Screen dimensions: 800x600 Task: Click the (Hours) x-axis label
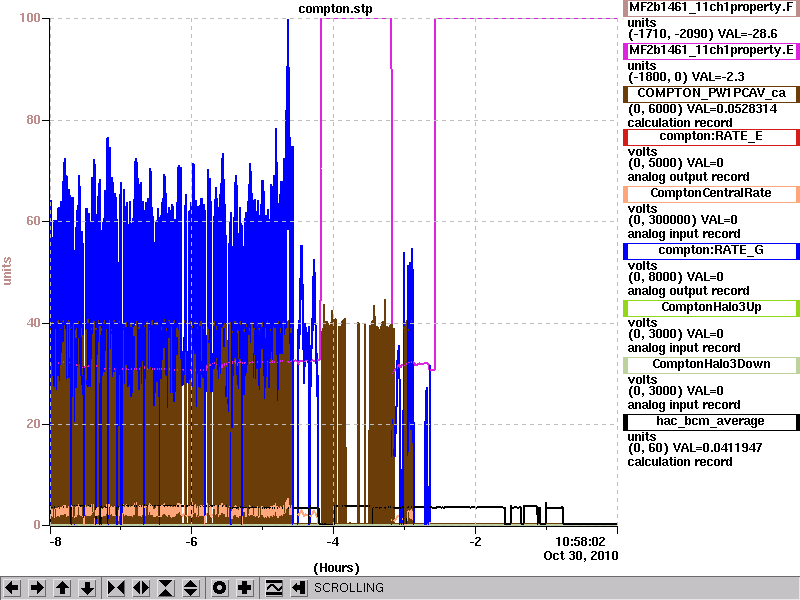[x=336, y=568]
